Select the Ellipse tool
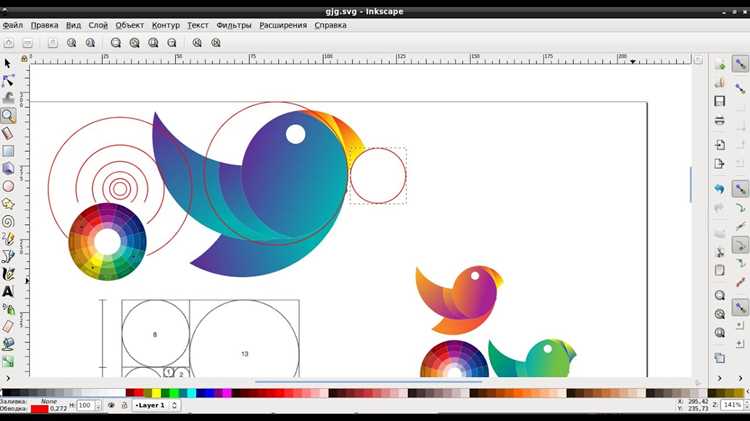This screenshot has width=750, height=421. pyautogui.click(x=8, y=186)
